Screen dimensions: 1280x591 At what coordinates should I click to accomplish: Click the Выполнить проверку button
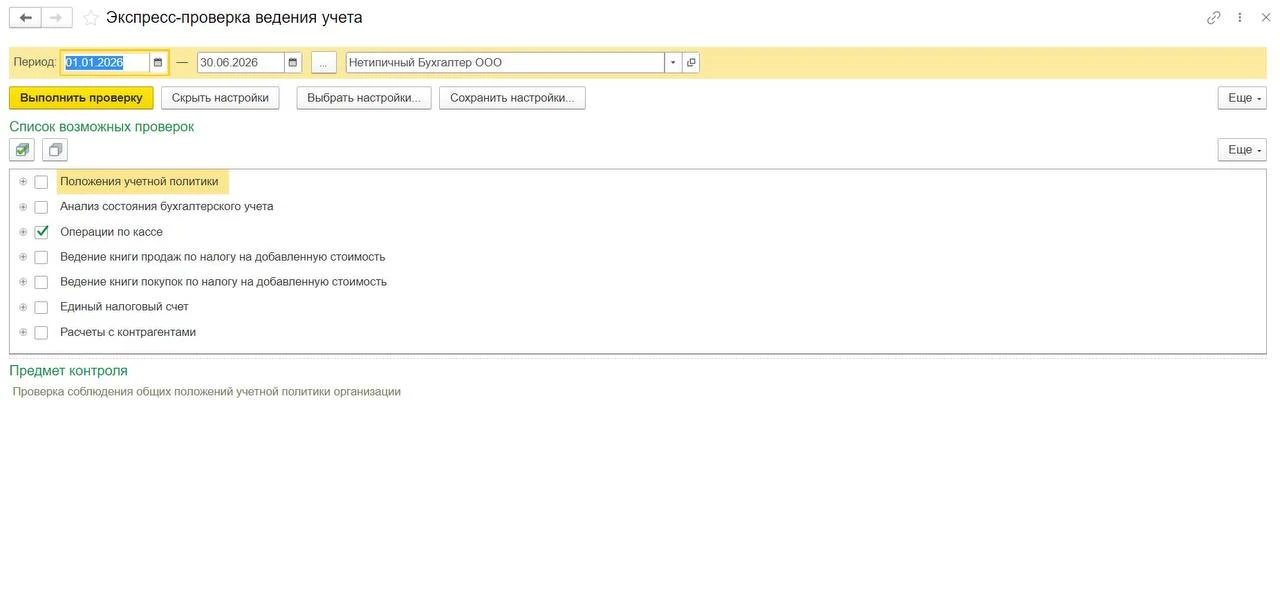(81, 98)
